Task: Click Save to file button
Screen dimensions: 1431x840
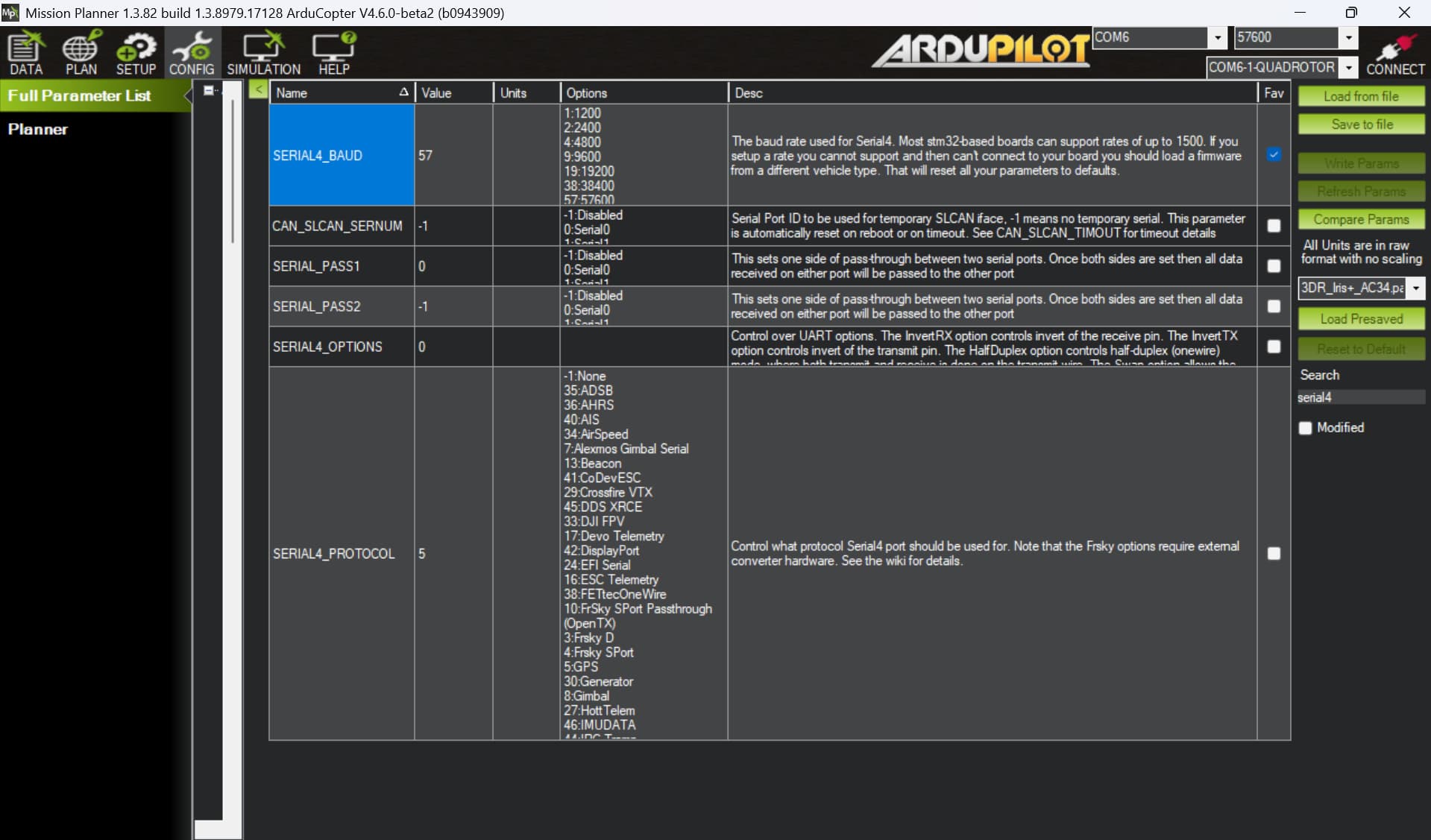Action: (1361, 124)
